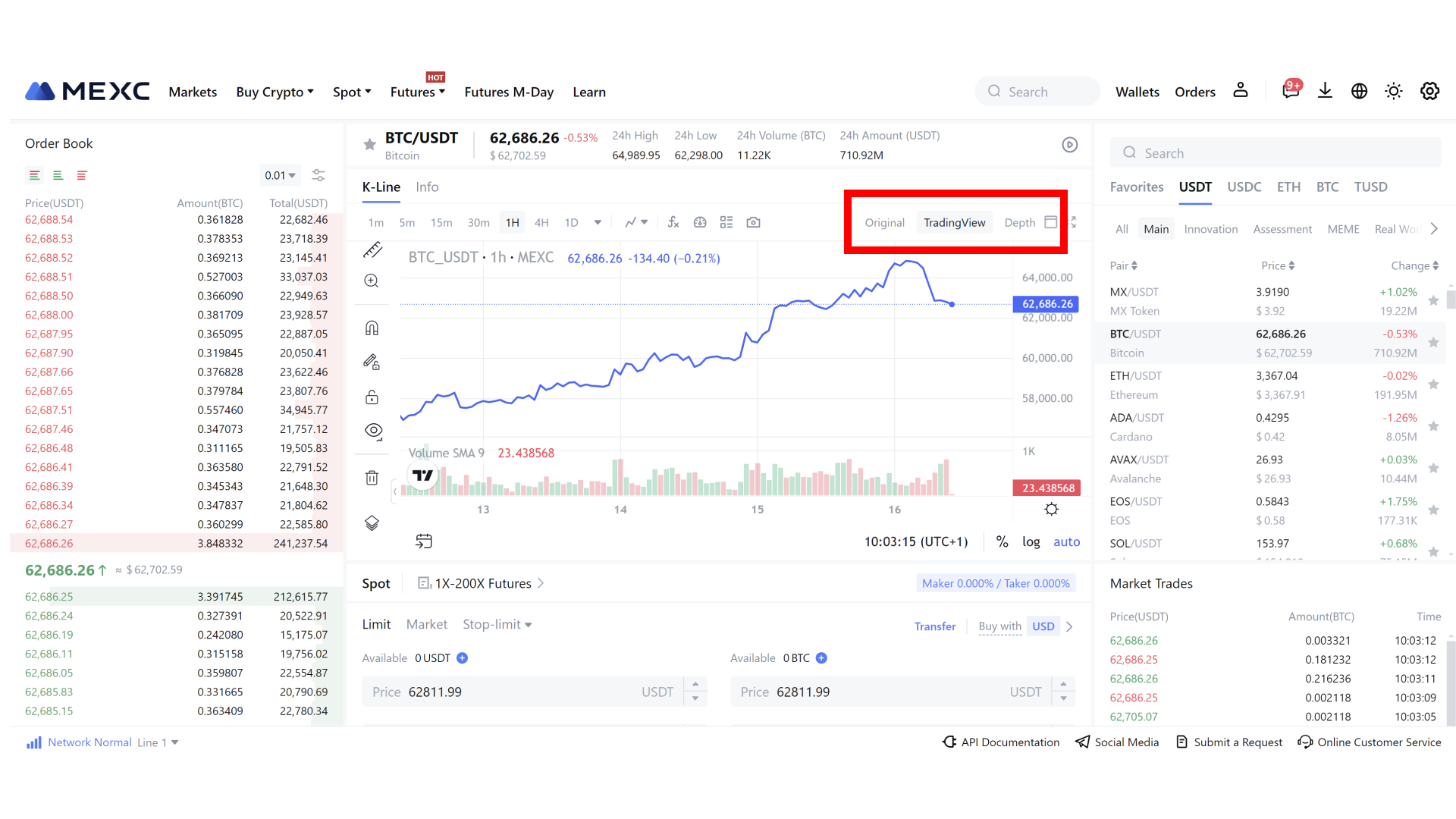The width and height of the screenshot is (1456, 819).
Task: Click the header Search field
Action: 1037,91
